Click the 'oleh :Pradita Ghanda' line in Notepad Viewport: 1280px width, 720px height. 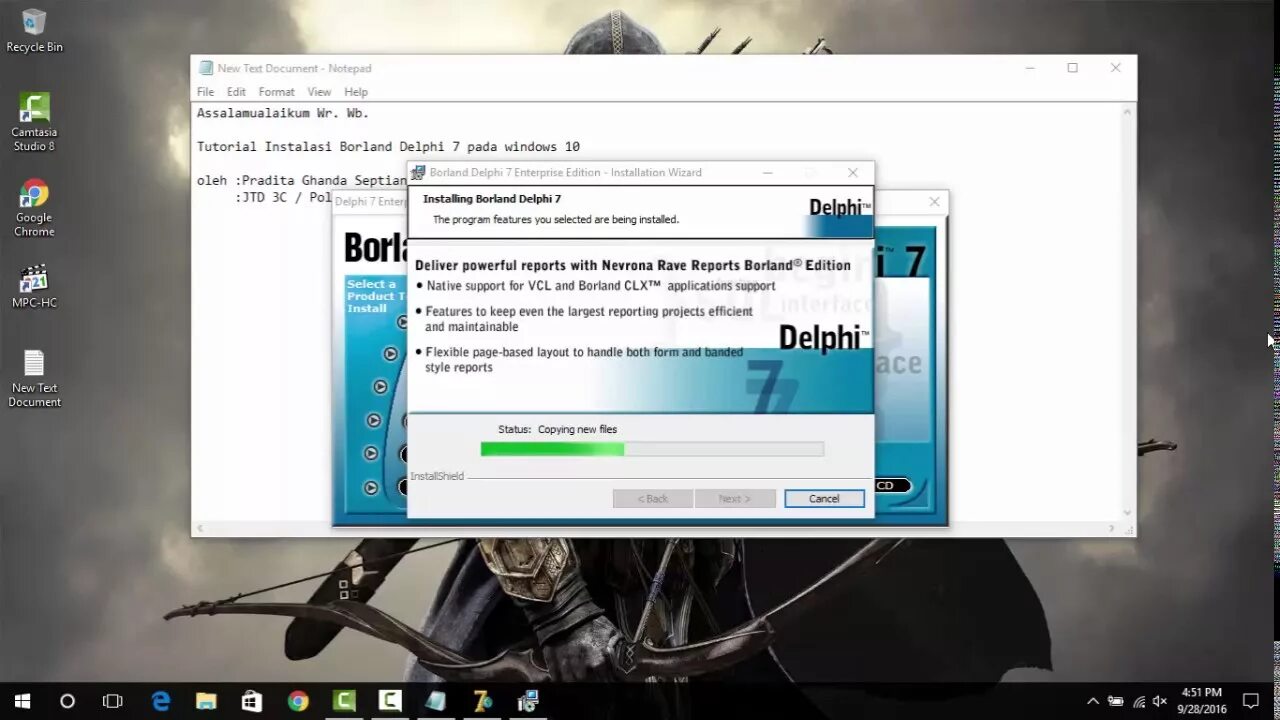[x=302, y=180]
